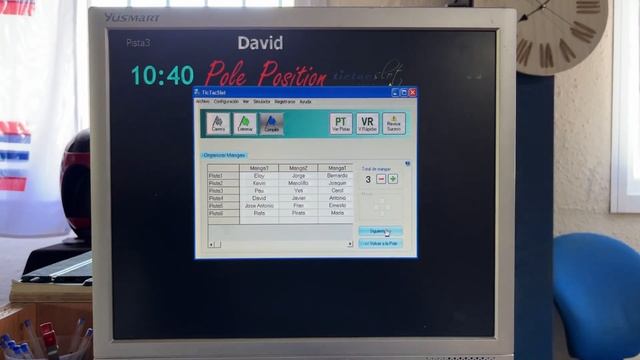640x360 pixels.
Task: Click the Siguiente button
Action: (x=380, y=231)
